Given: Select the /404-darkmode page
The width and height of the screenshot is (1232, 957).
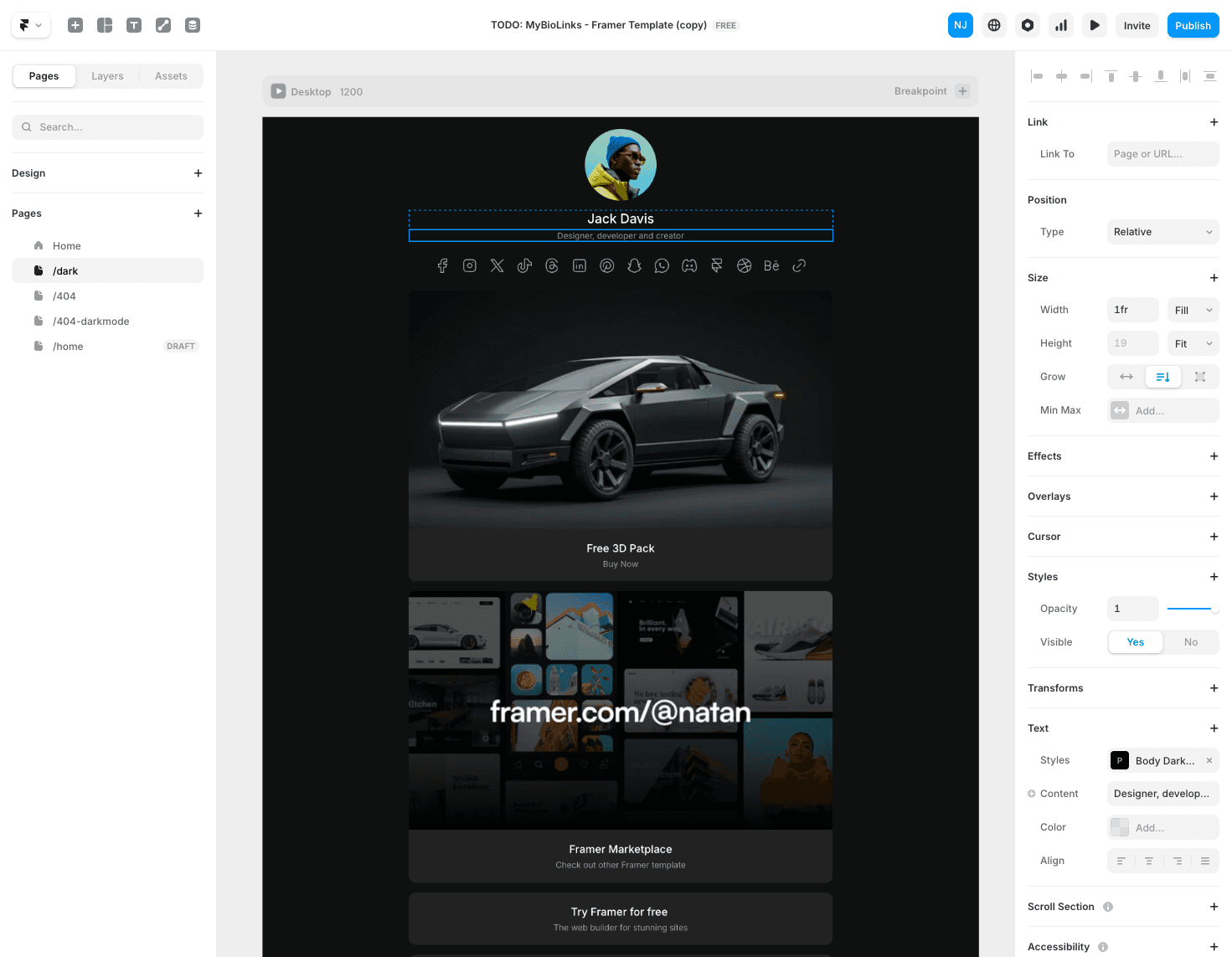Looking at the screenshot, I should [107, 322].
